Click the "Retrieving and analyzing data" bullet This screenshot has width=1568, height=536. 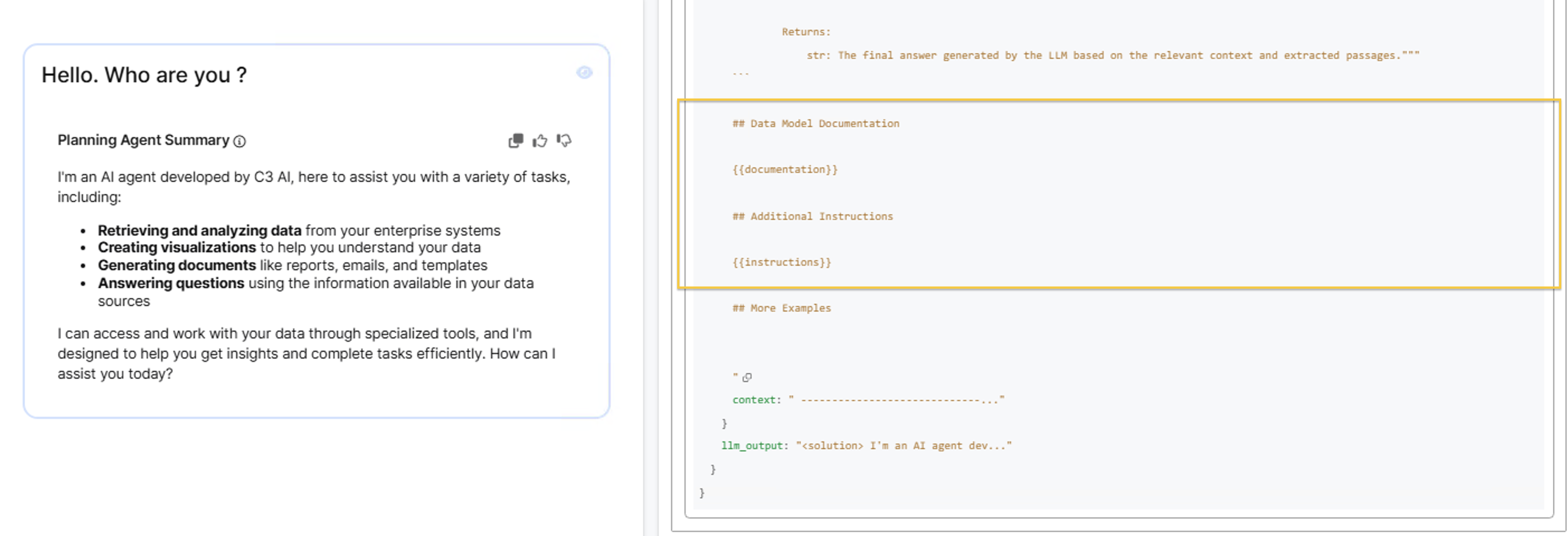(x=200, y=231)
